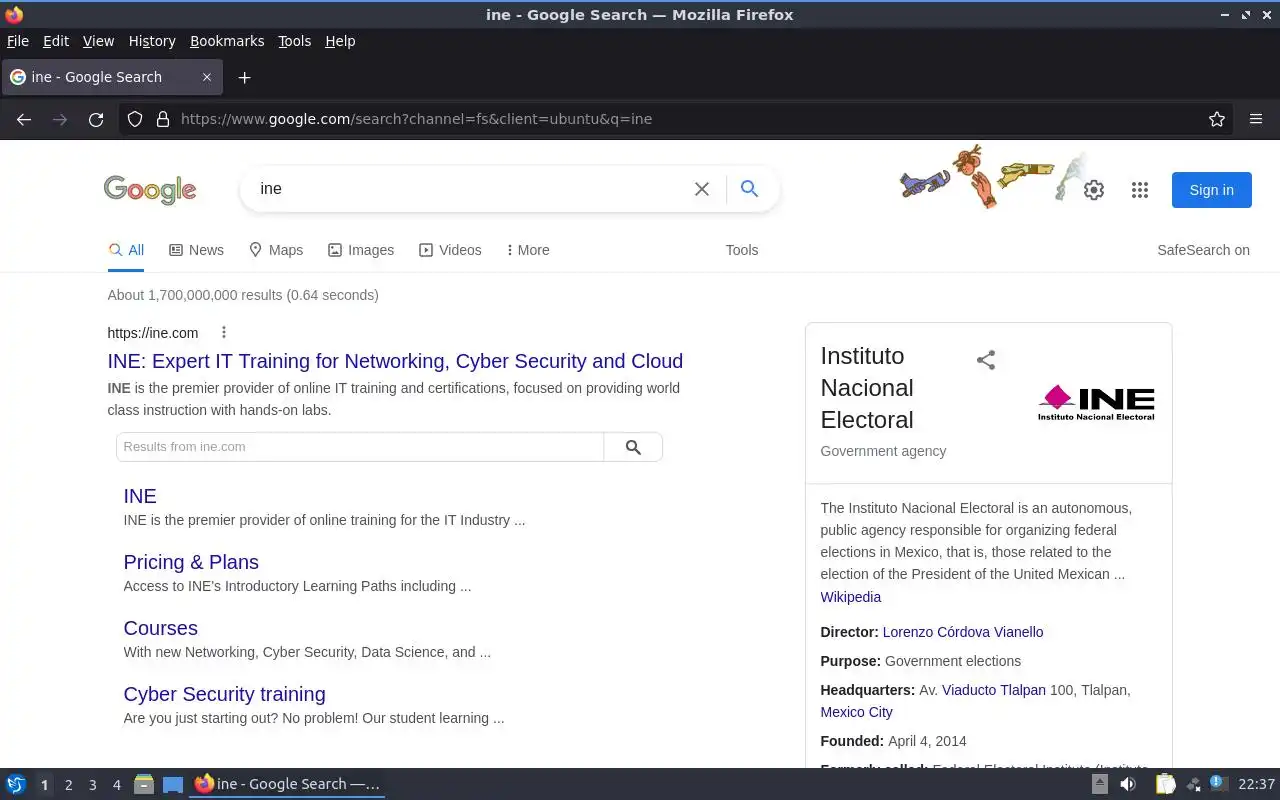Click the Sign in button
The height and width of the screenshot is (800, 1280).
(x=1211, y=190)
